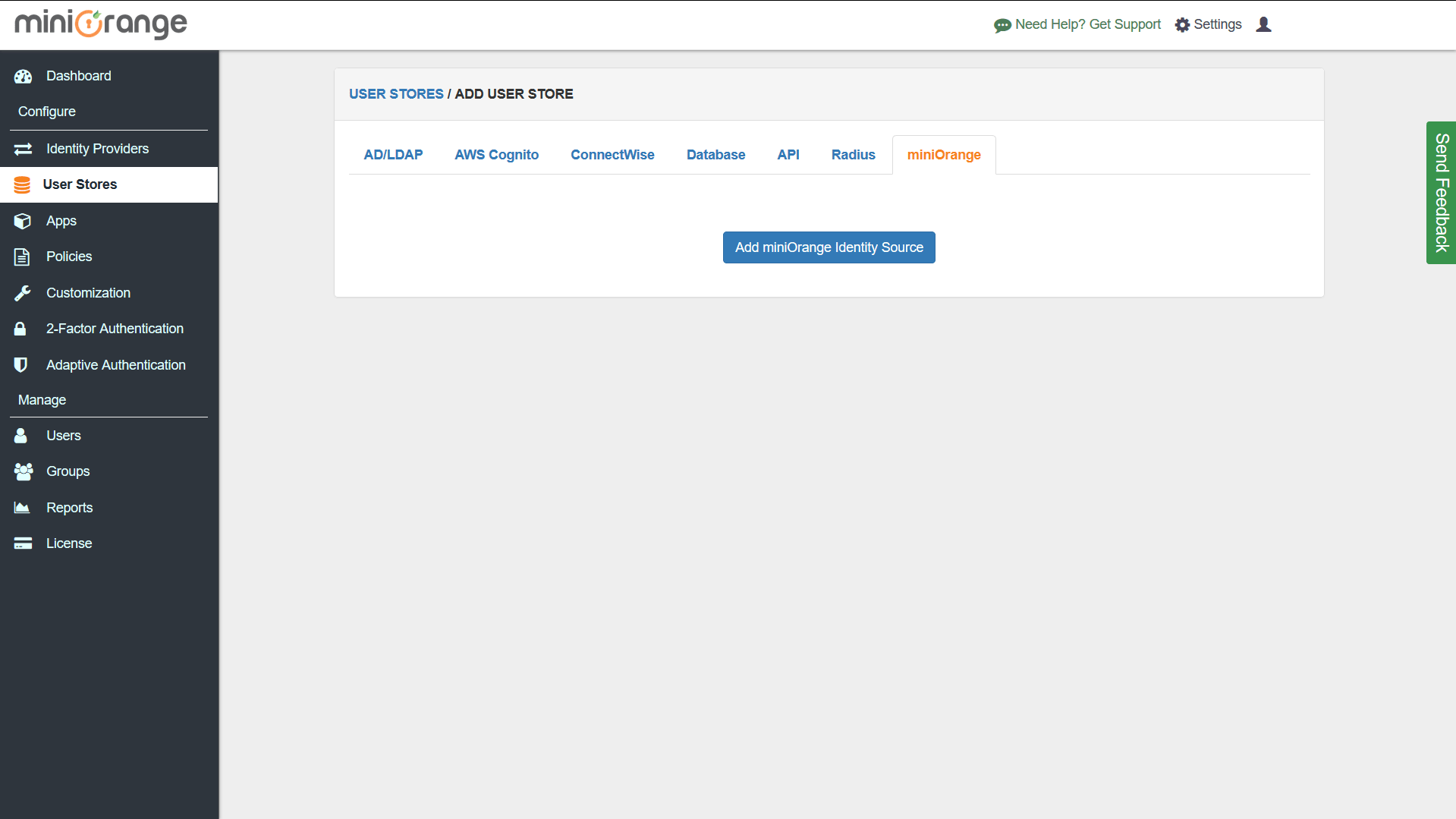Click the miniOrange logo

[101, 24]
